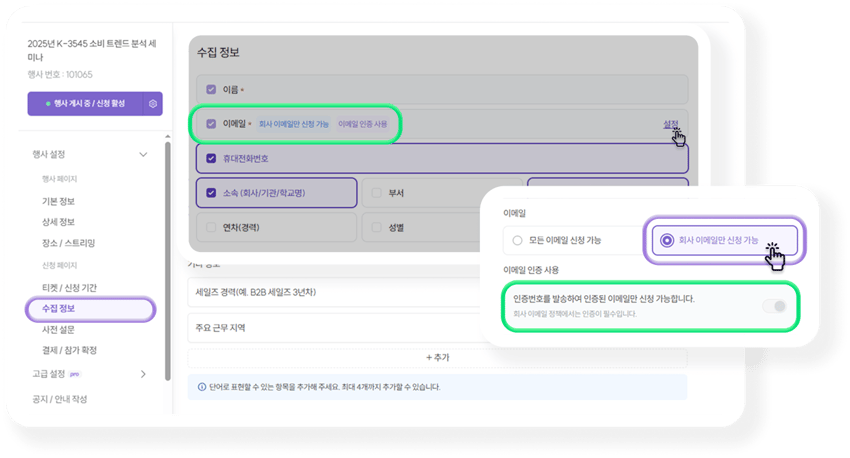The width and height of the screenshot is (850, 458).
Task: Open 결제 / 참가 확정 menu item
Action: pos(69,350)
